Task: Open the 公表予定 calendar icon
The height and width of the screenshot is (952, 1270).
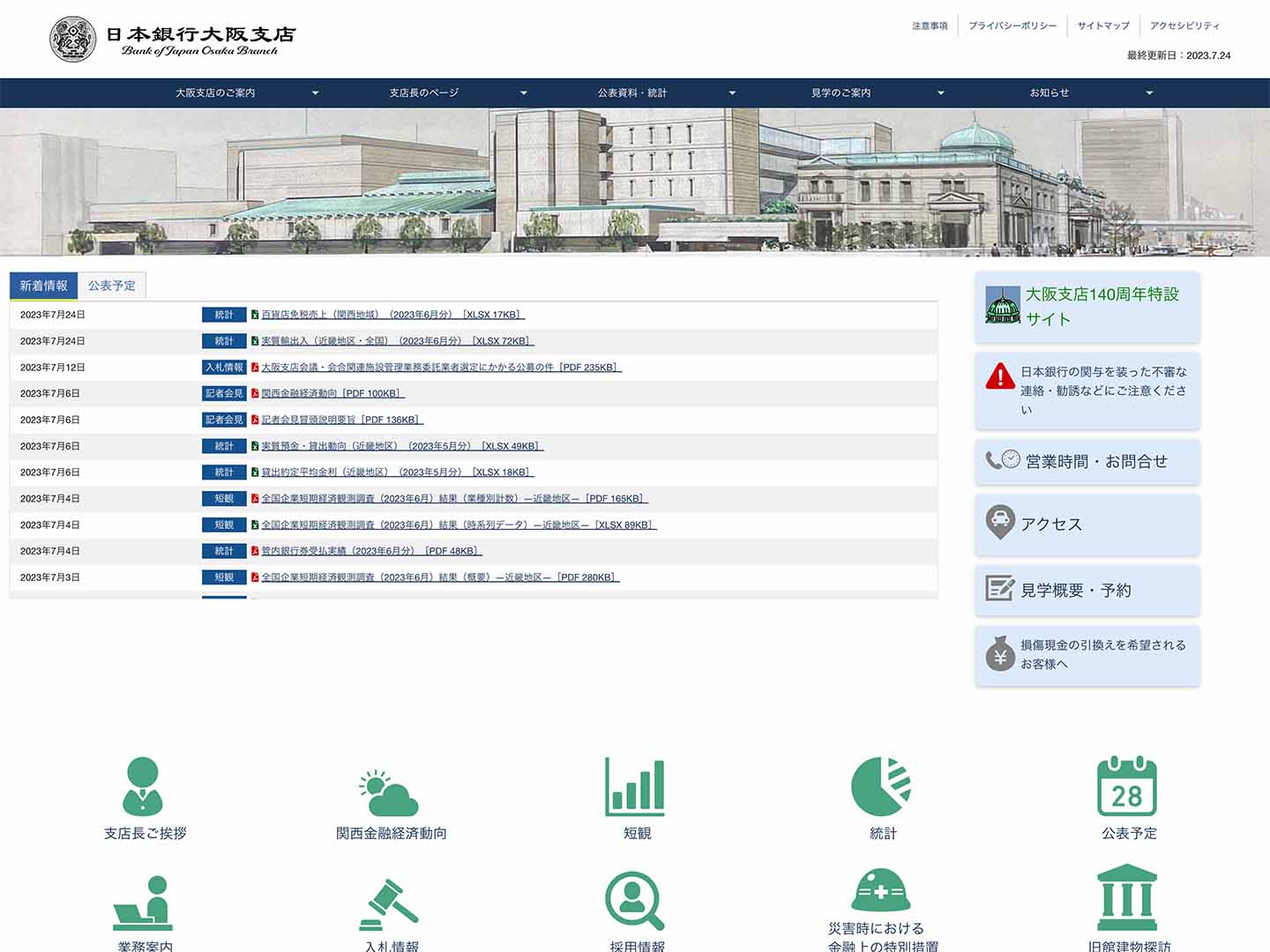Action: 1127,786
